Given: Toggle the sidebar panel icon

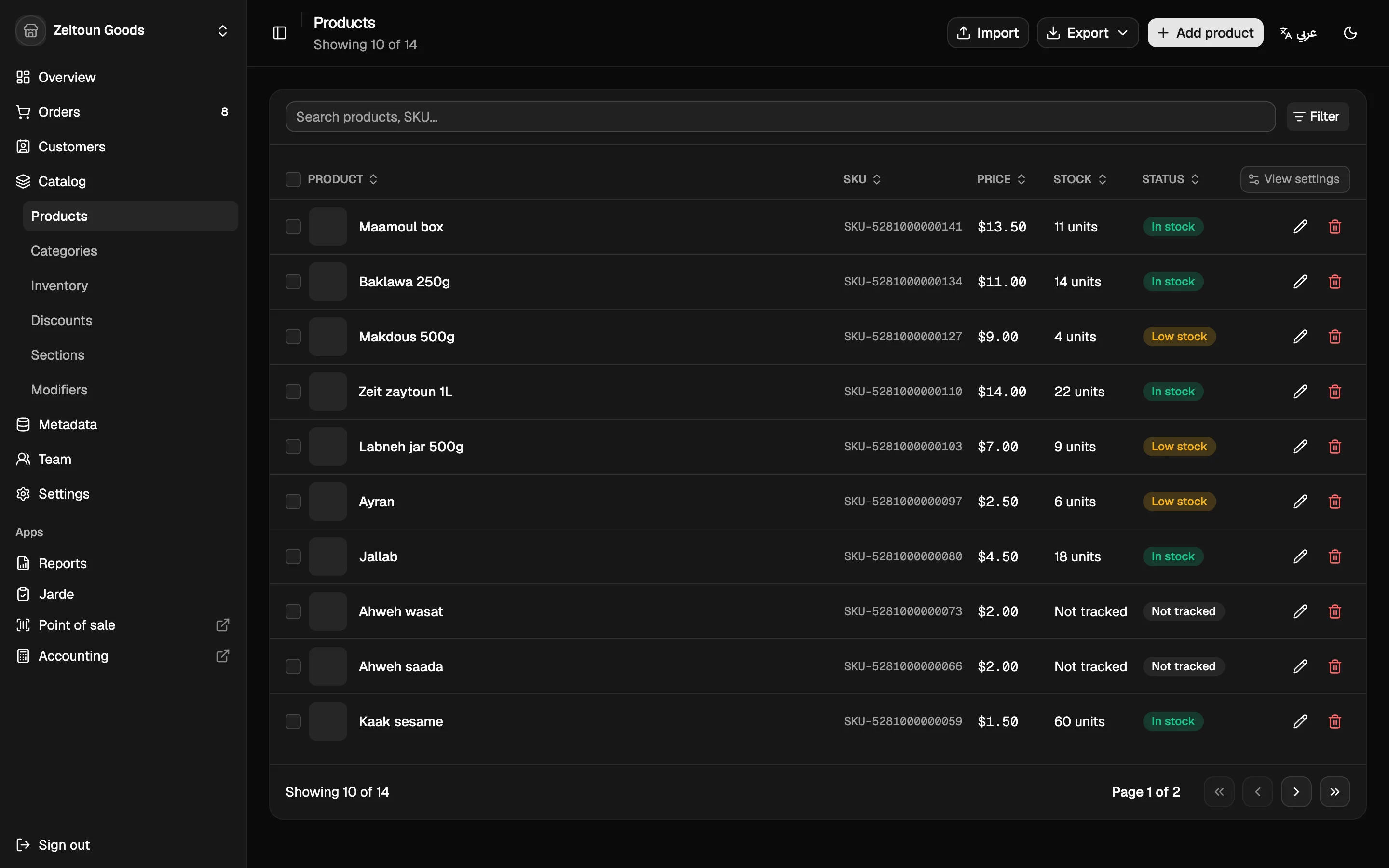Looking at the screenshot, I should [280, 33].
